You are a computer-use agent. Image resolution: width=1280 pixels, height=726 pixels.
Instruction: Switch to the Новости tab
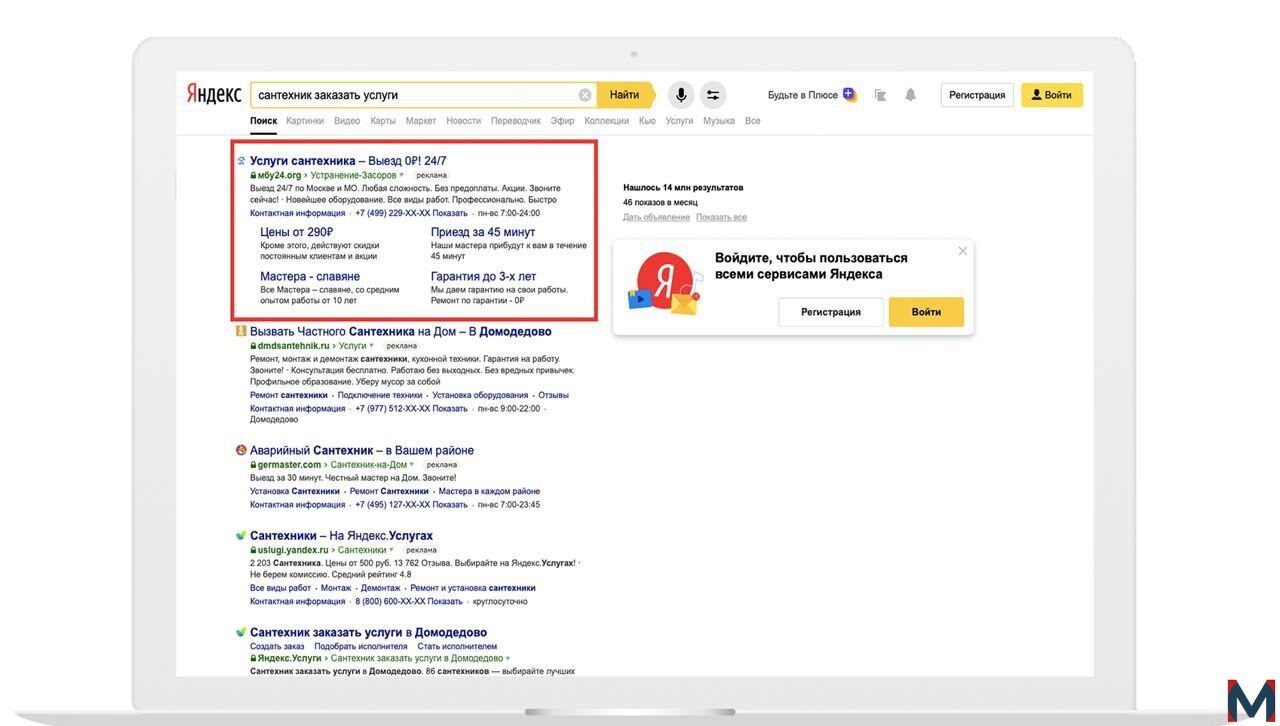tap(464, 121)
